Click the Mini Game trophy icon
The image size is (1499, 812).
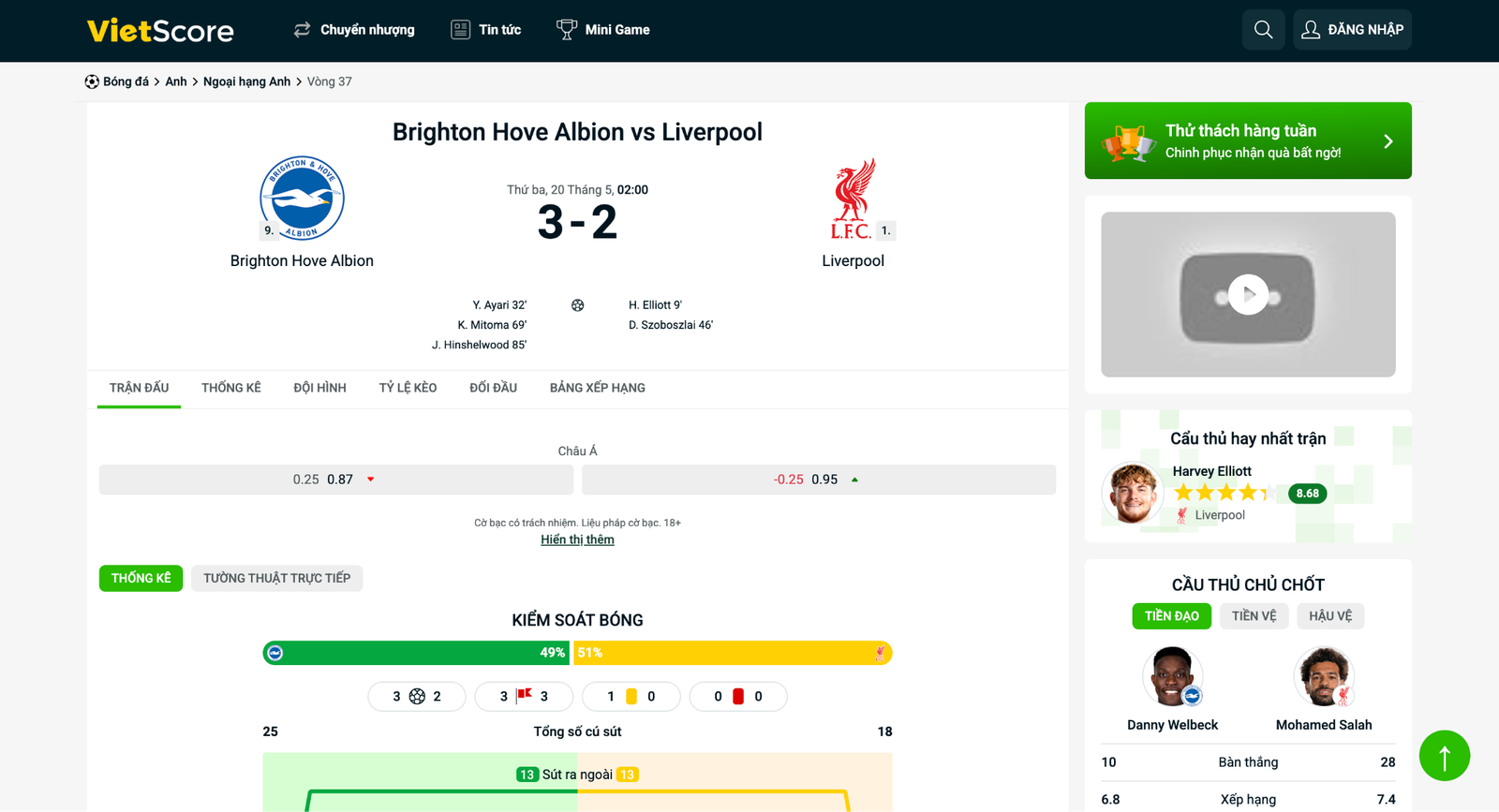pyautogui.click(x=566, y=30)
